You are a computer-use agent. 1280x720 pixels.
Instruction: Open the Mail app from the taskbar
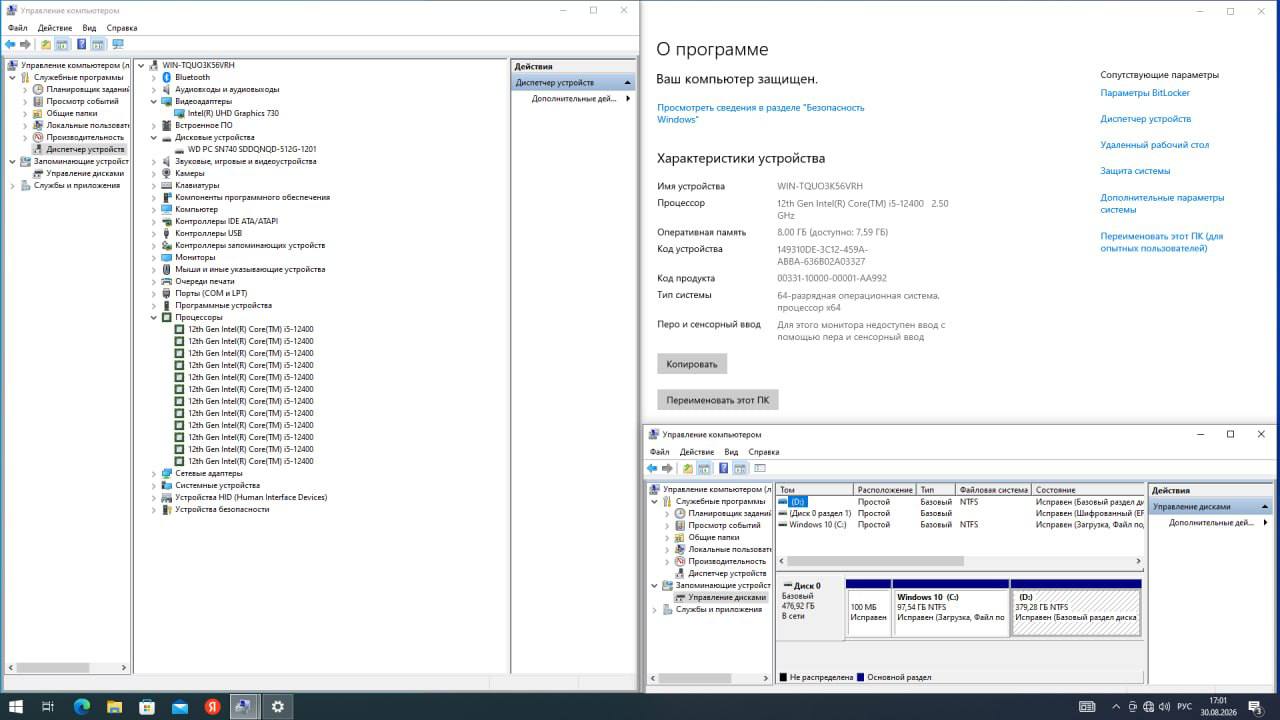click(x=179, y=706)
